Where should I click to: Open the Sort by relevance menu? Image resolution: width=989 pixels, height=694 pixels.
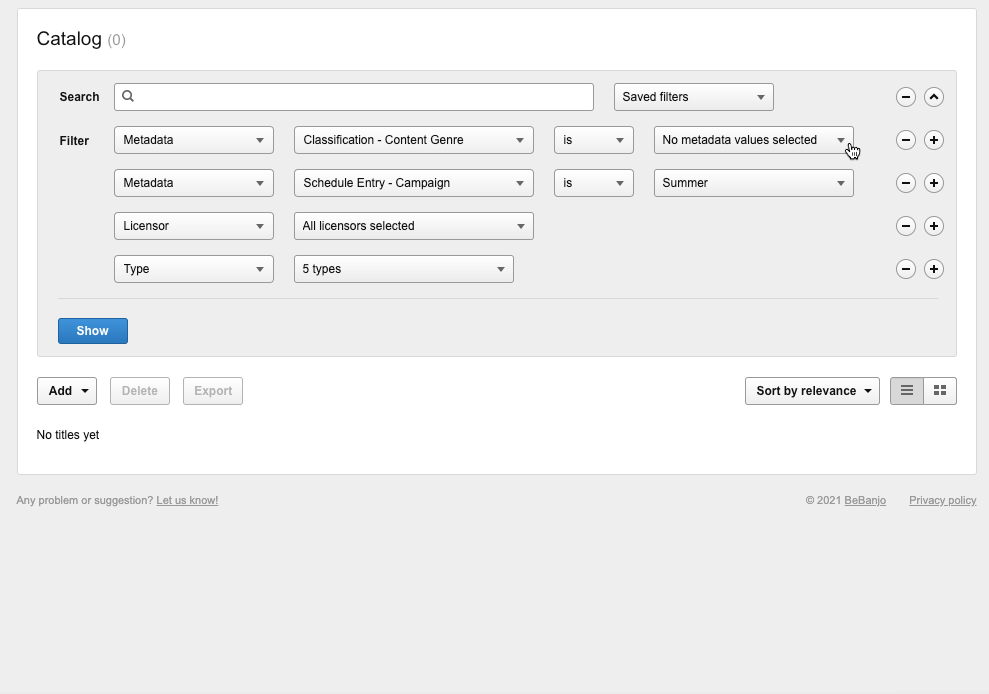click(x=812, y=391)
